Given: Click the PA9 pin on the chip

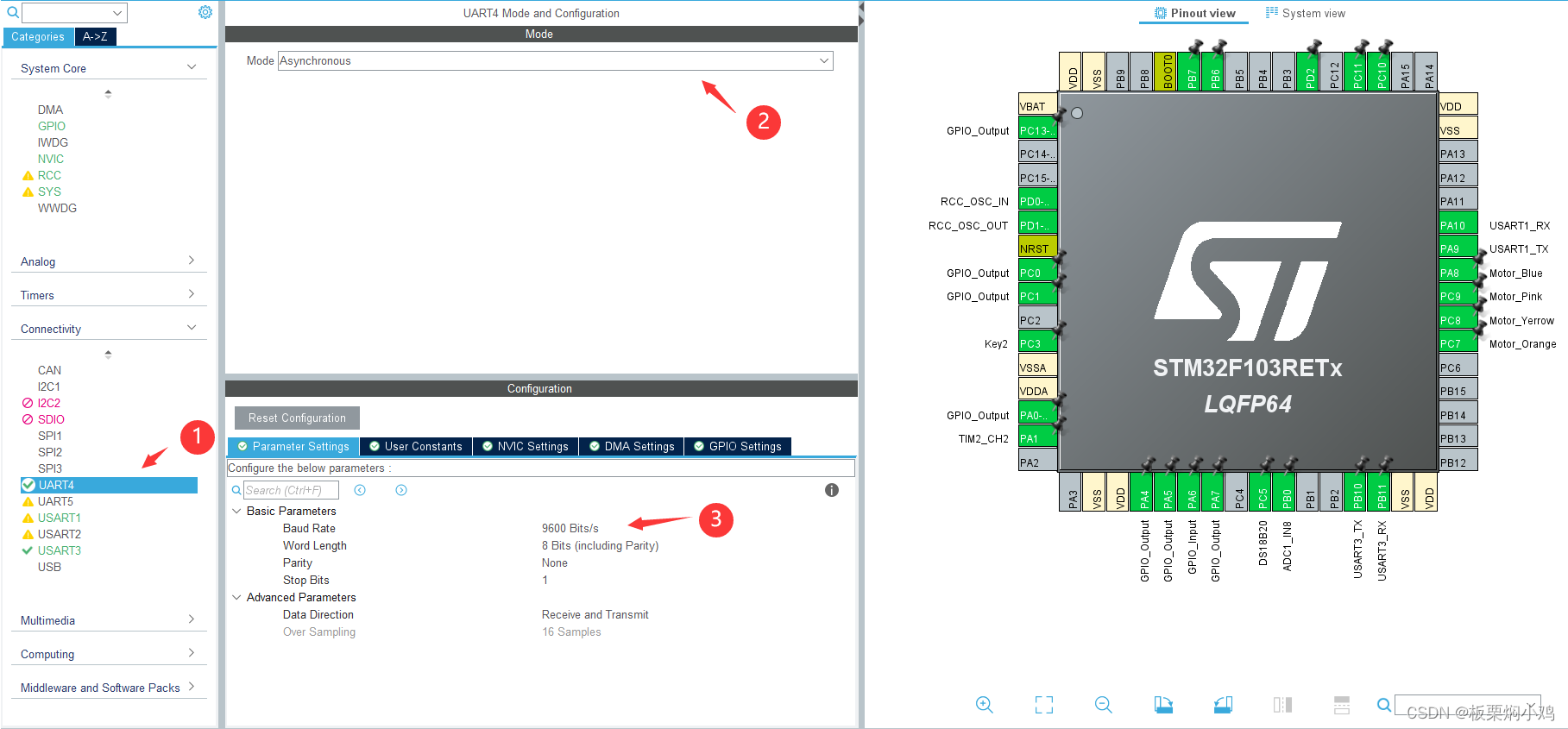Looking at the screenshot, I should (x=1458, y=248).
